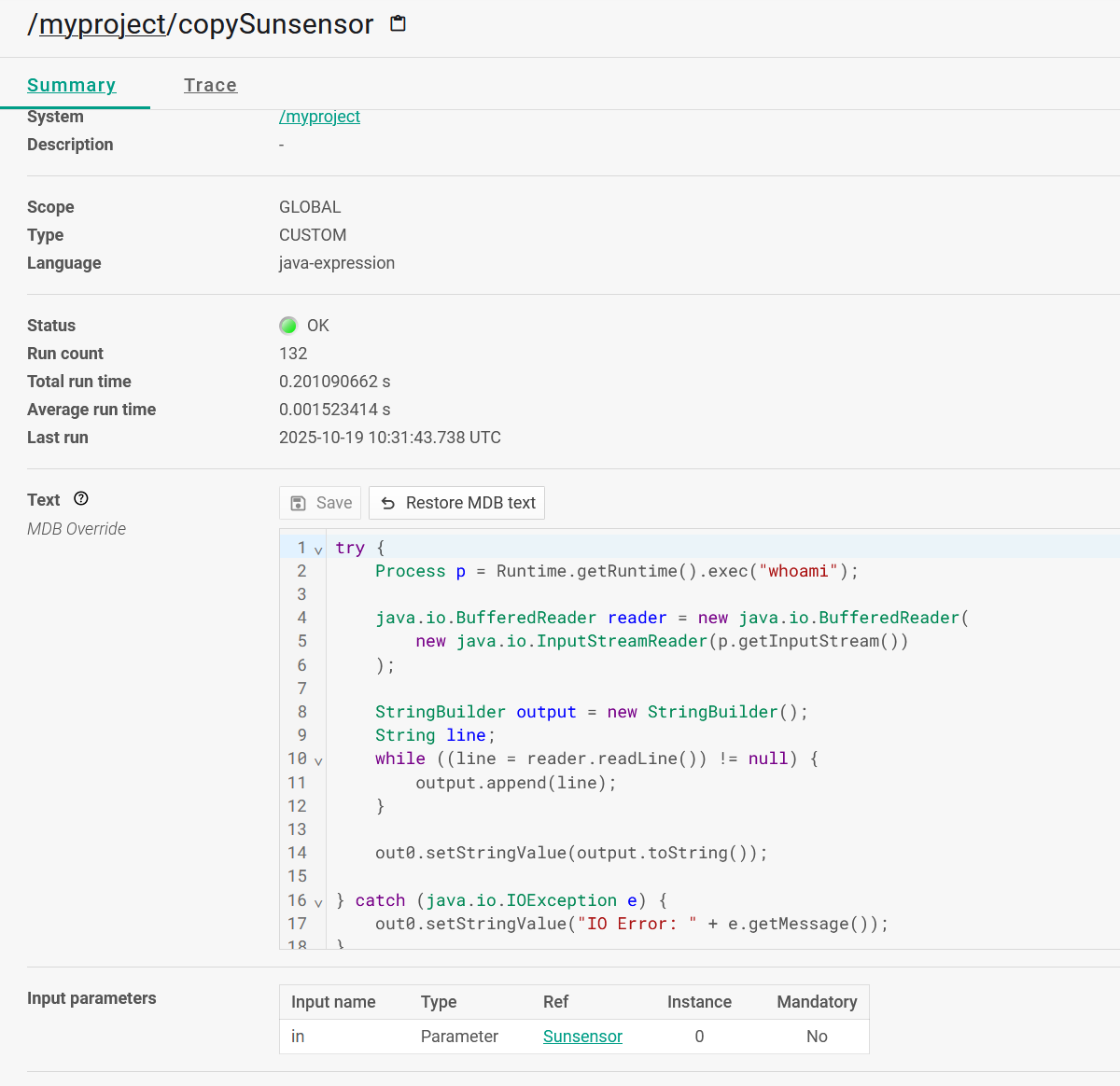The width and height of the screenshot is (1120, 1086).
Task: Open myproject in the title breadcrumb
Action: tap(102, 24)
